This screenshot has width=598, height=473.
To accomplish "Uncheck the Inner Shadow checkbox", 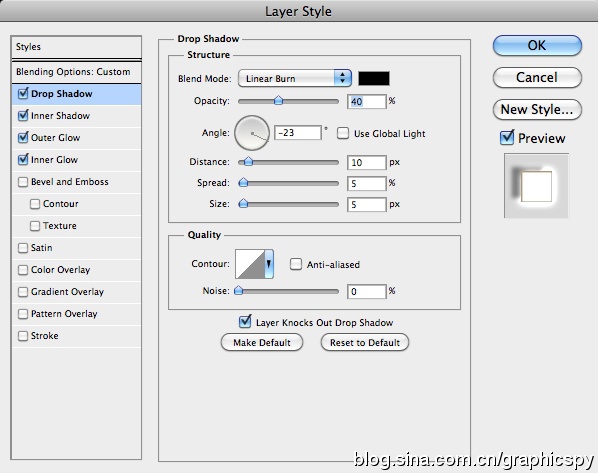I will point(23,116).
